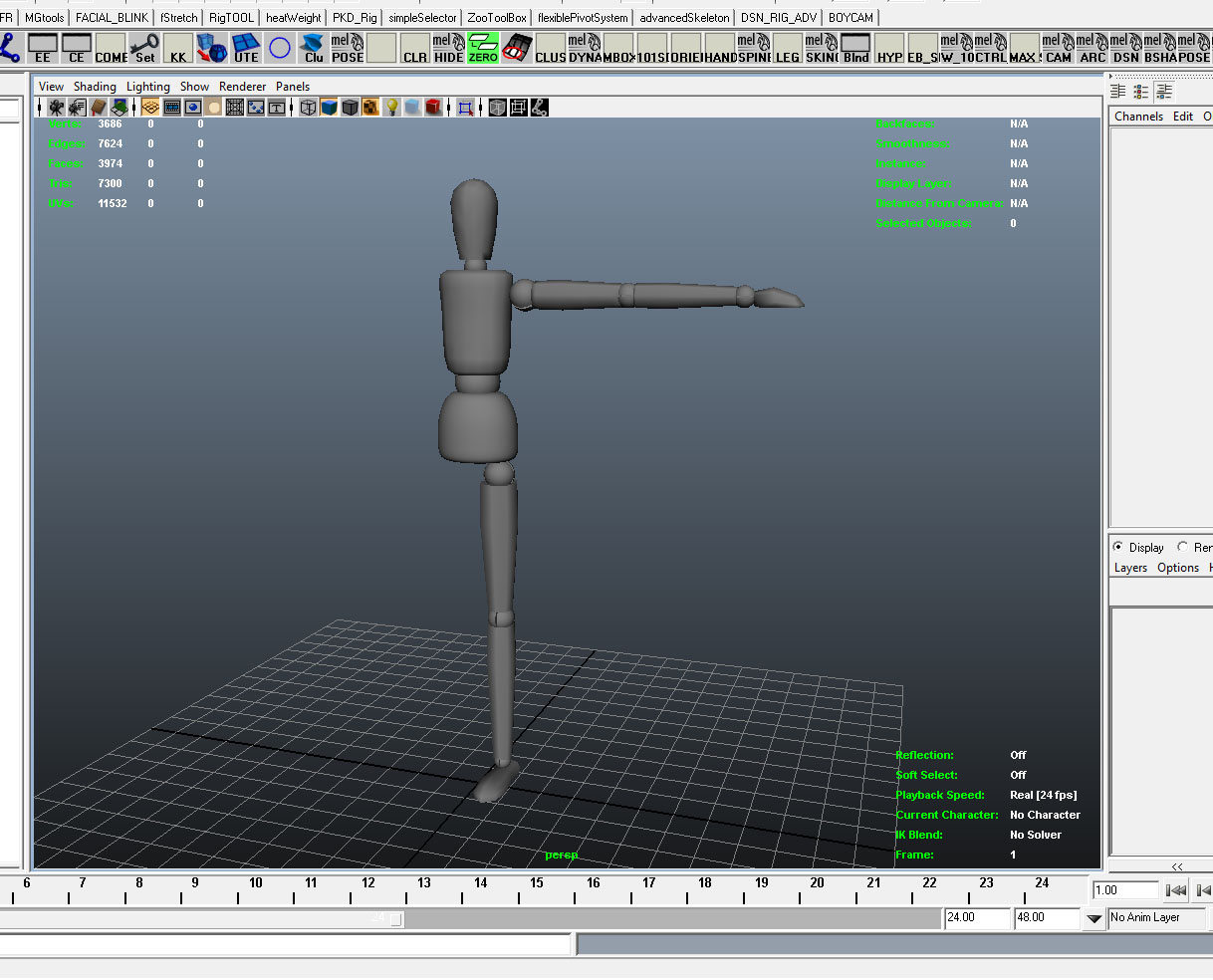The height and width of the screenshot is (980, 1213).
Task: Click the EE shelf button
Action: point(43,48)
